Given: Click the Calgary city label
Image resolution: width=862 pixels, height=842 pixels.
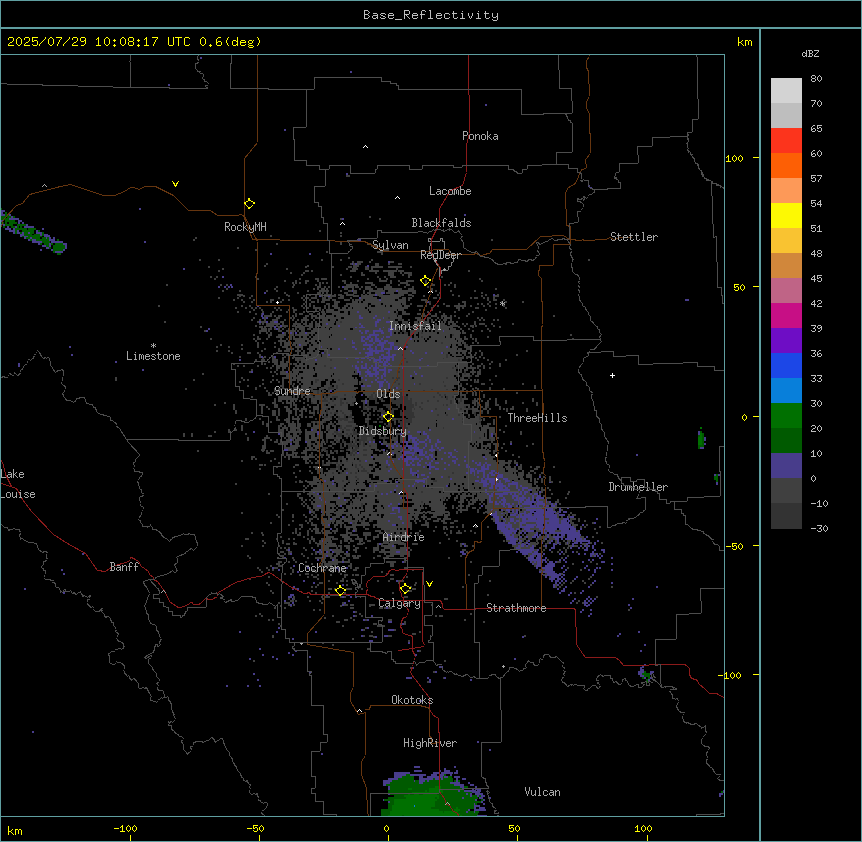Looking at the screenshot, I should [x=400, y=603].
